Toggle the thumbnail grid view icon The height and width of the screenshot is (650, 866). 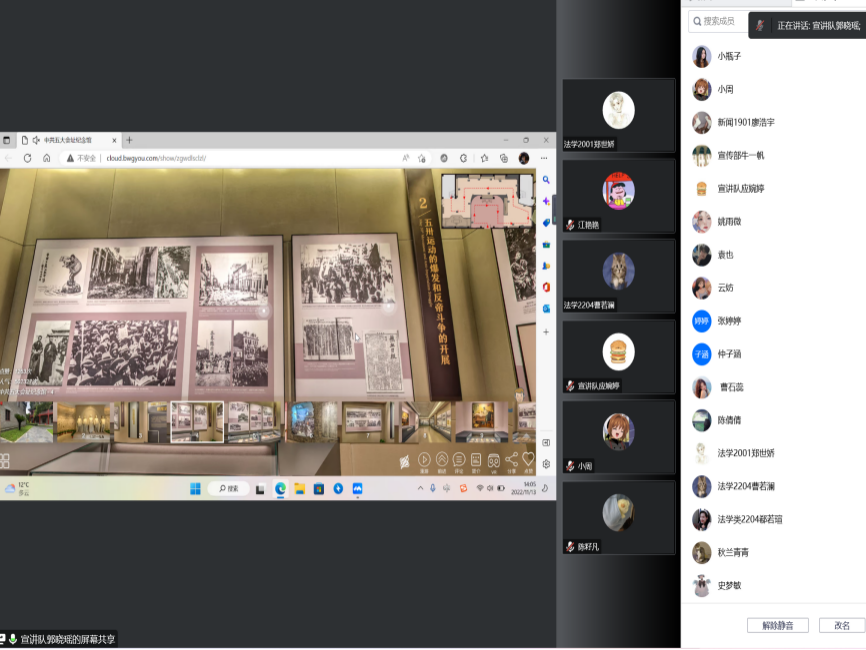point(5,461)
